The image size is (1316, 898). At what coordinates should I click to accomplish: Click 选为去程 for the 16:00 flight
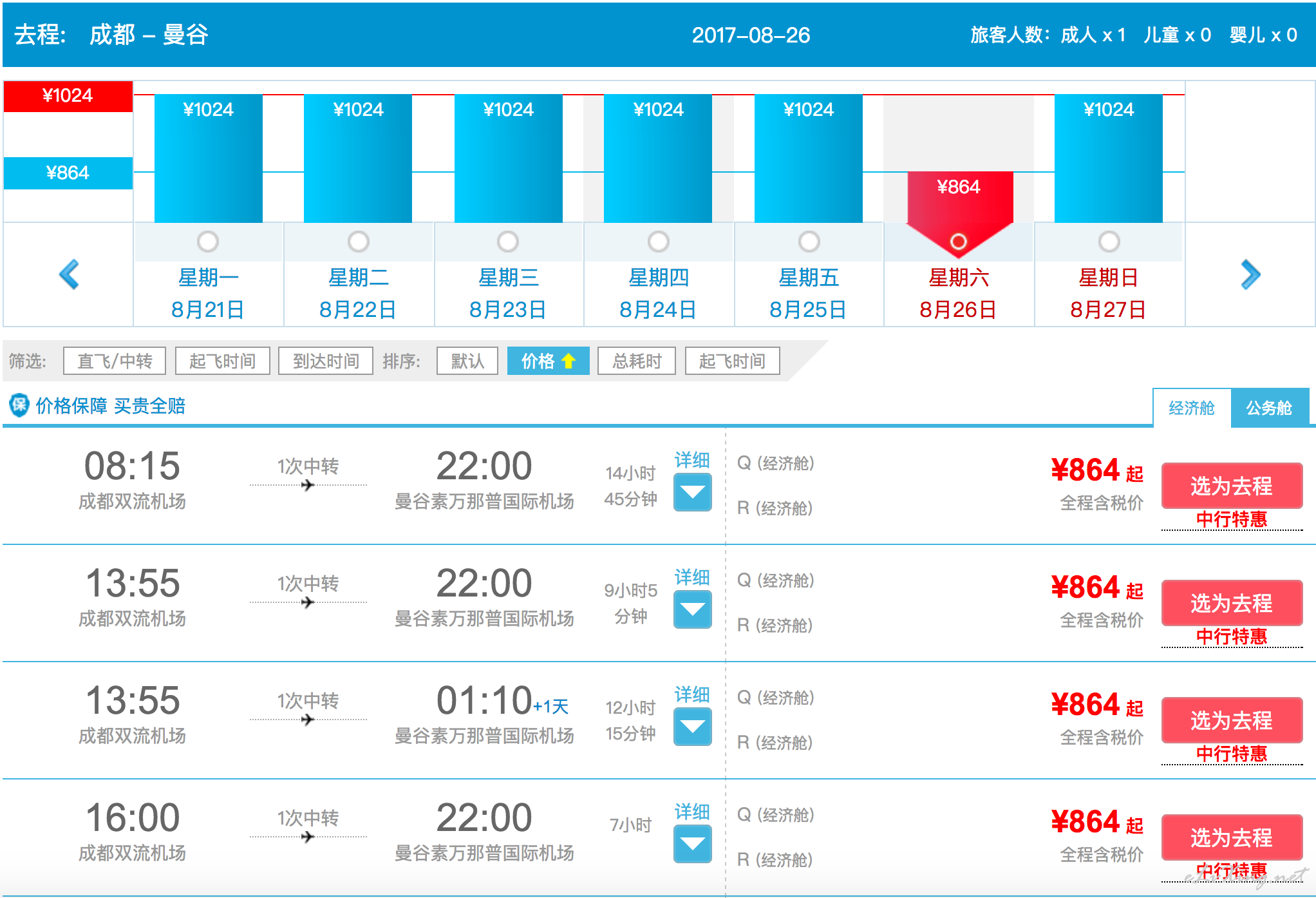[1231, 837]
